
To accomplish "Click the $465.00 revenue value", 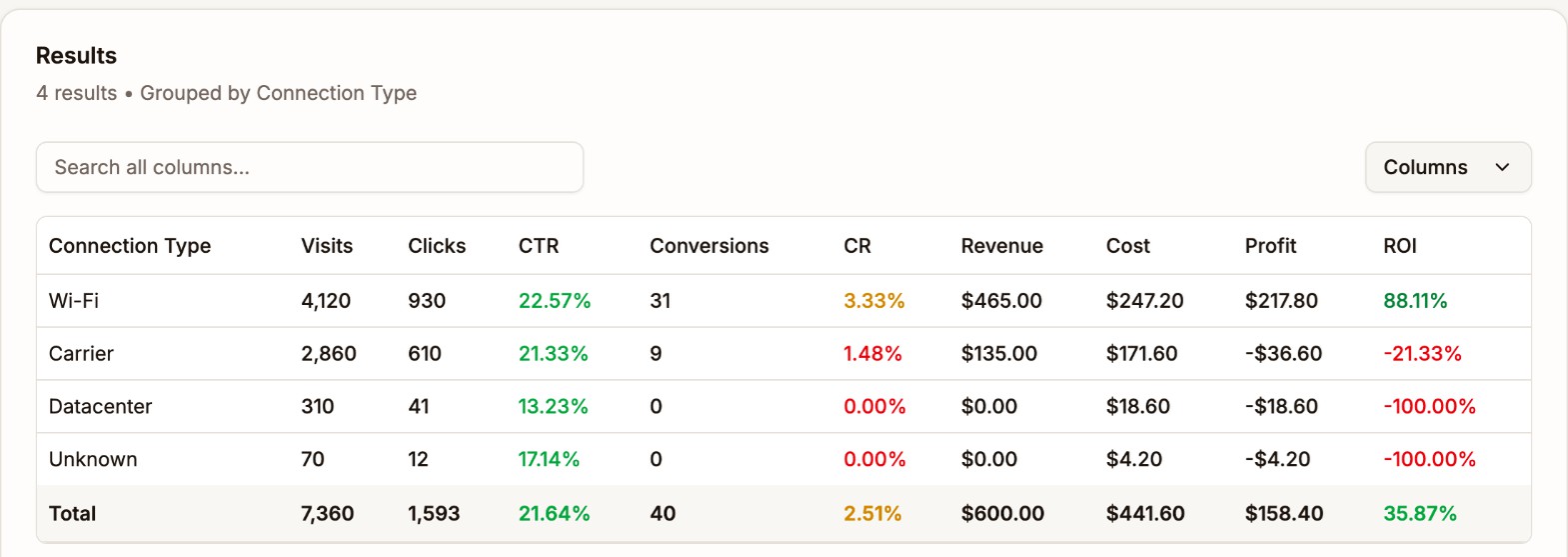I will [1001, 301].
